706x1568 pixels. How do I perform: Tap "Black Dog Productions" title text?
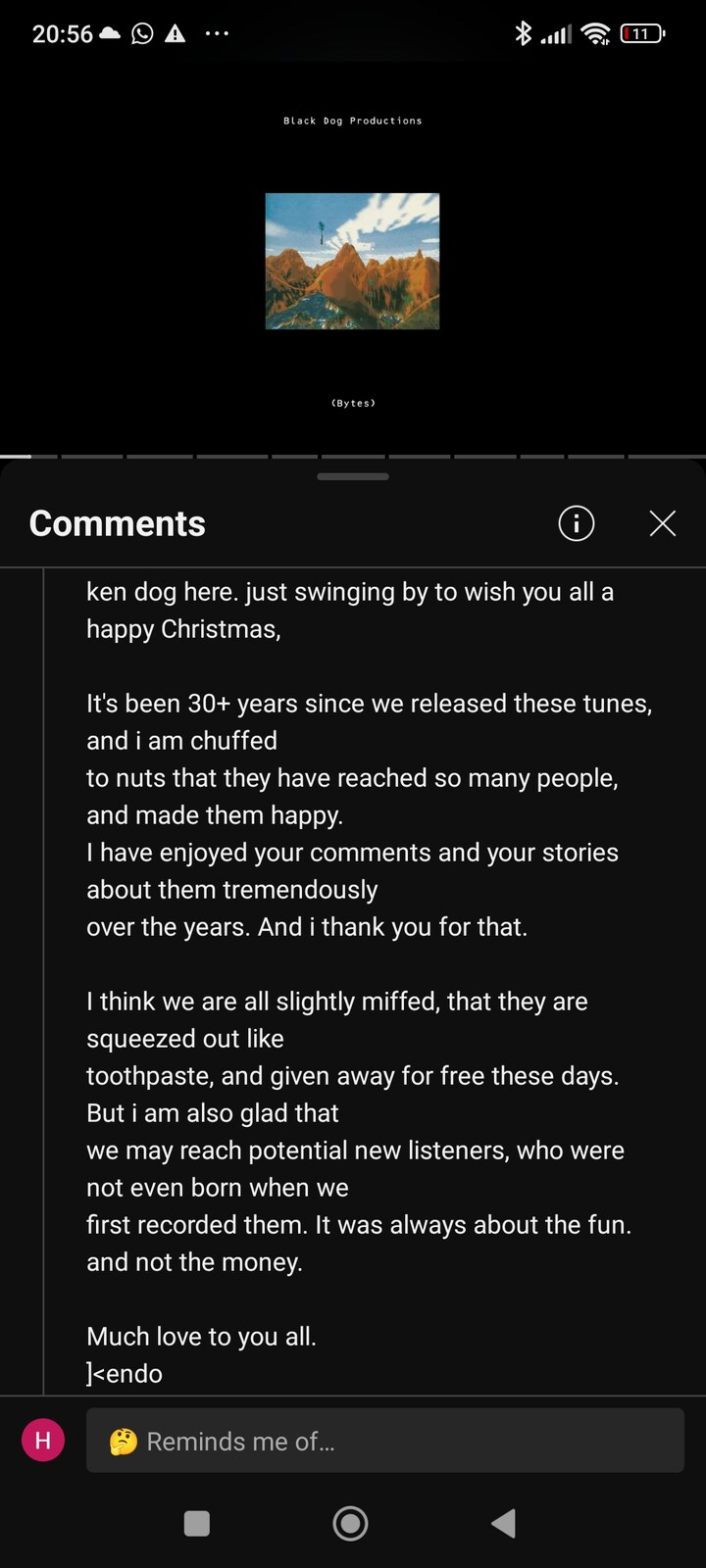[x=353, y=121]
